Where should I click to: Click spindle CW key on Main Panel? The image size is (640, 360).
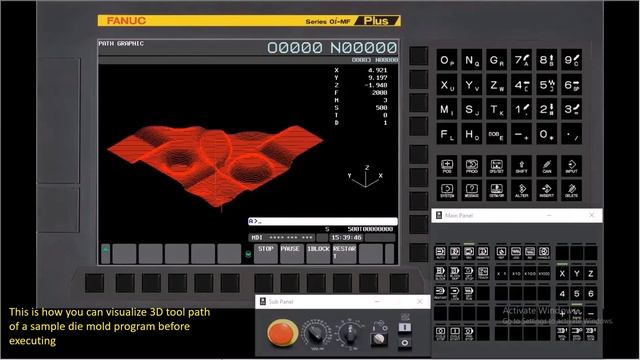[x=562, y=333]
